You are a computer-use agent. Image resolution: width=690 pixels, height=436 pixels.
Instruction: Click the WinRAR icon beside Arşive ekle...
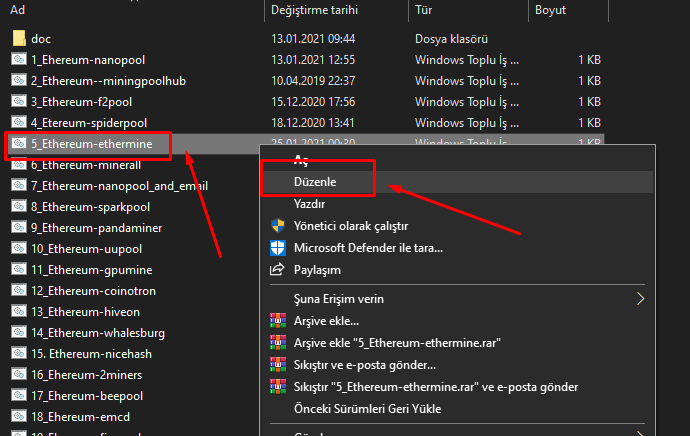tap(278, 321)
